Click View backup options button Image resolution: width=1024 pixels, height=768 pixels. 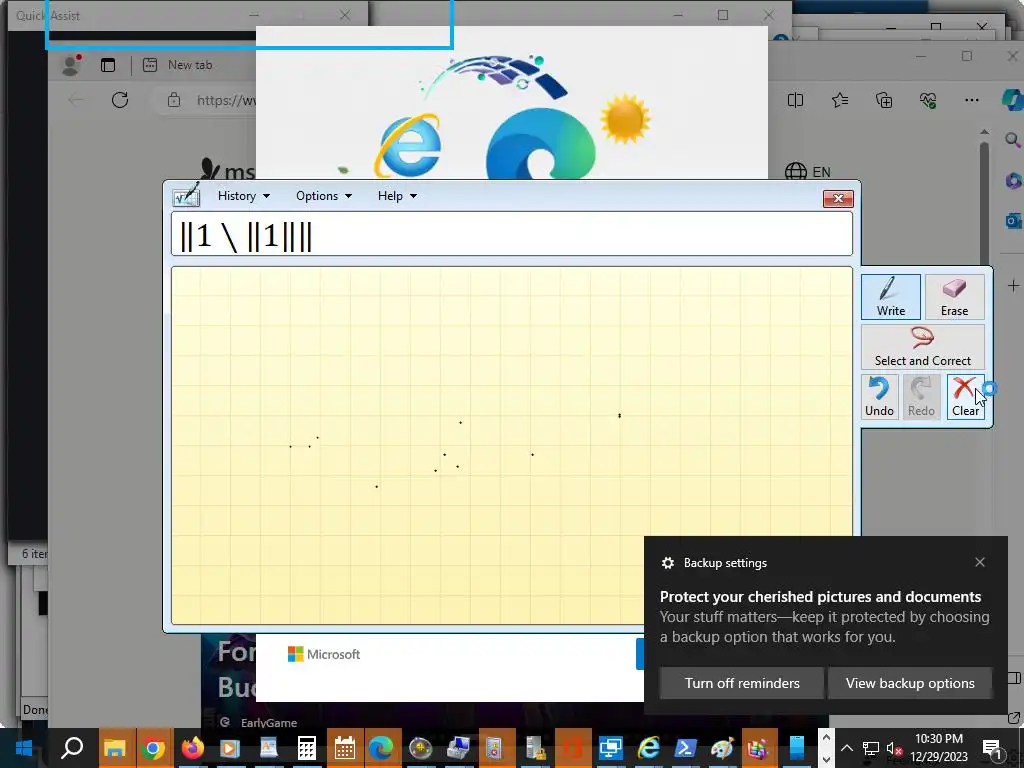[x=910, y=683]
